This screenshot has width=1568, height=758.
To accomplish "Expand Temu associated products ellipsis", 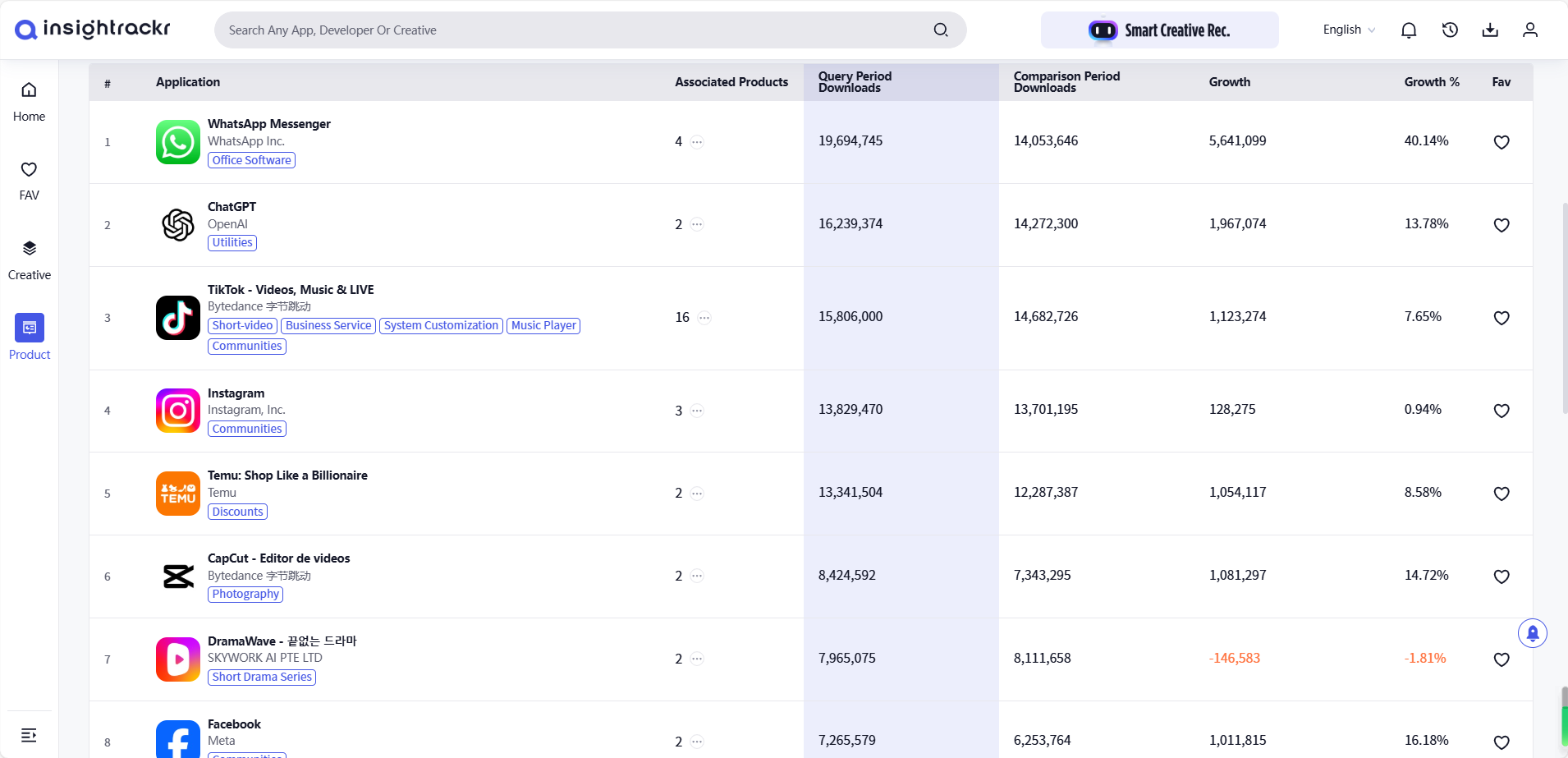I will 697,494.
